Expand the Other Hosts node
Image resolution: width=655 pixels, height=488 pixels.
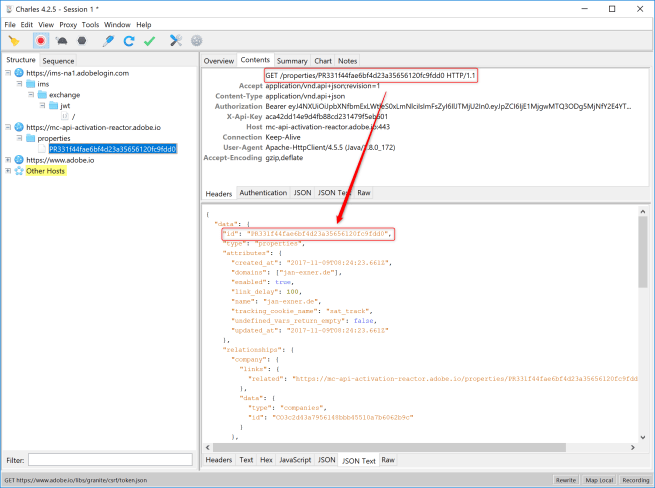click(x=8, y=171)
